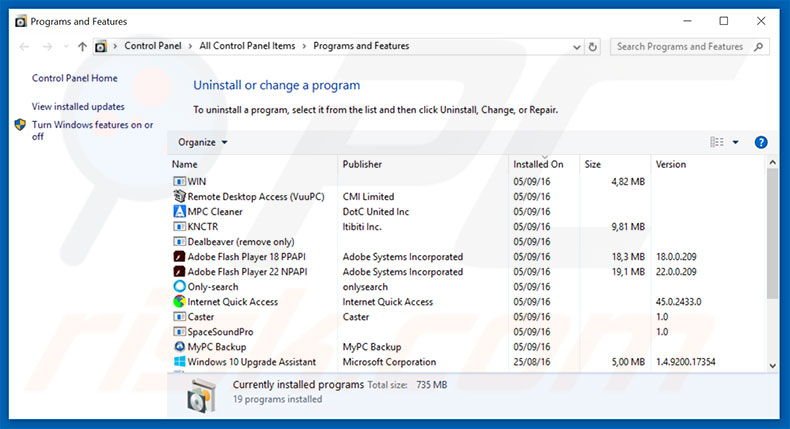Open View installed updates link
This screenshot has width=790, height=429.
[78, 107]
